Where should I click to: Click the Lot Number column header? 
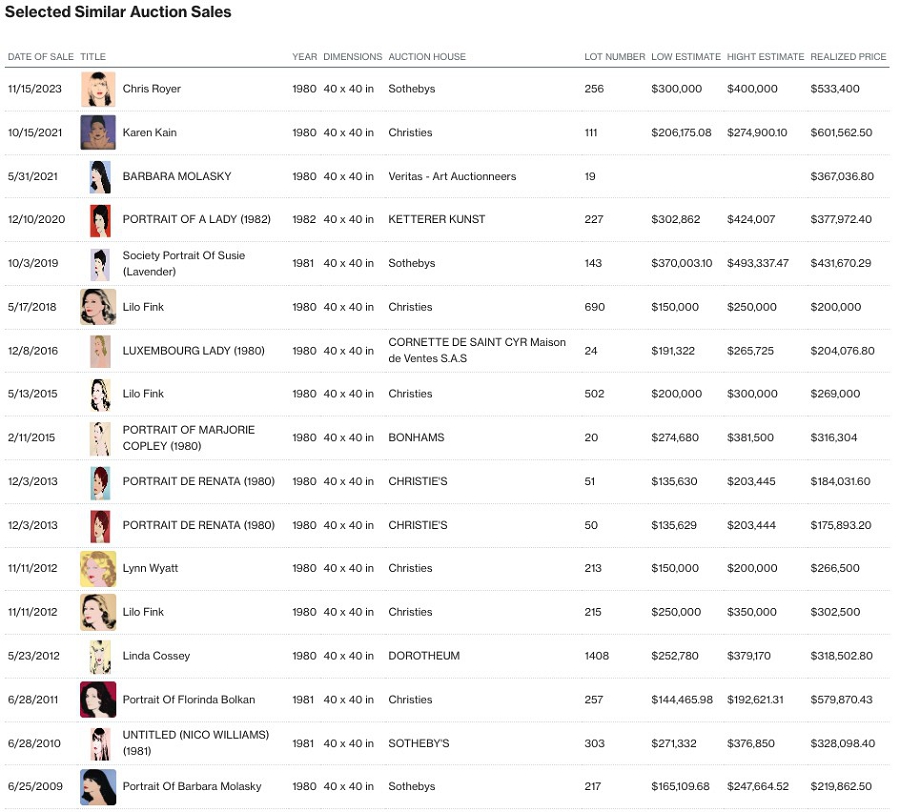point(614,57)
